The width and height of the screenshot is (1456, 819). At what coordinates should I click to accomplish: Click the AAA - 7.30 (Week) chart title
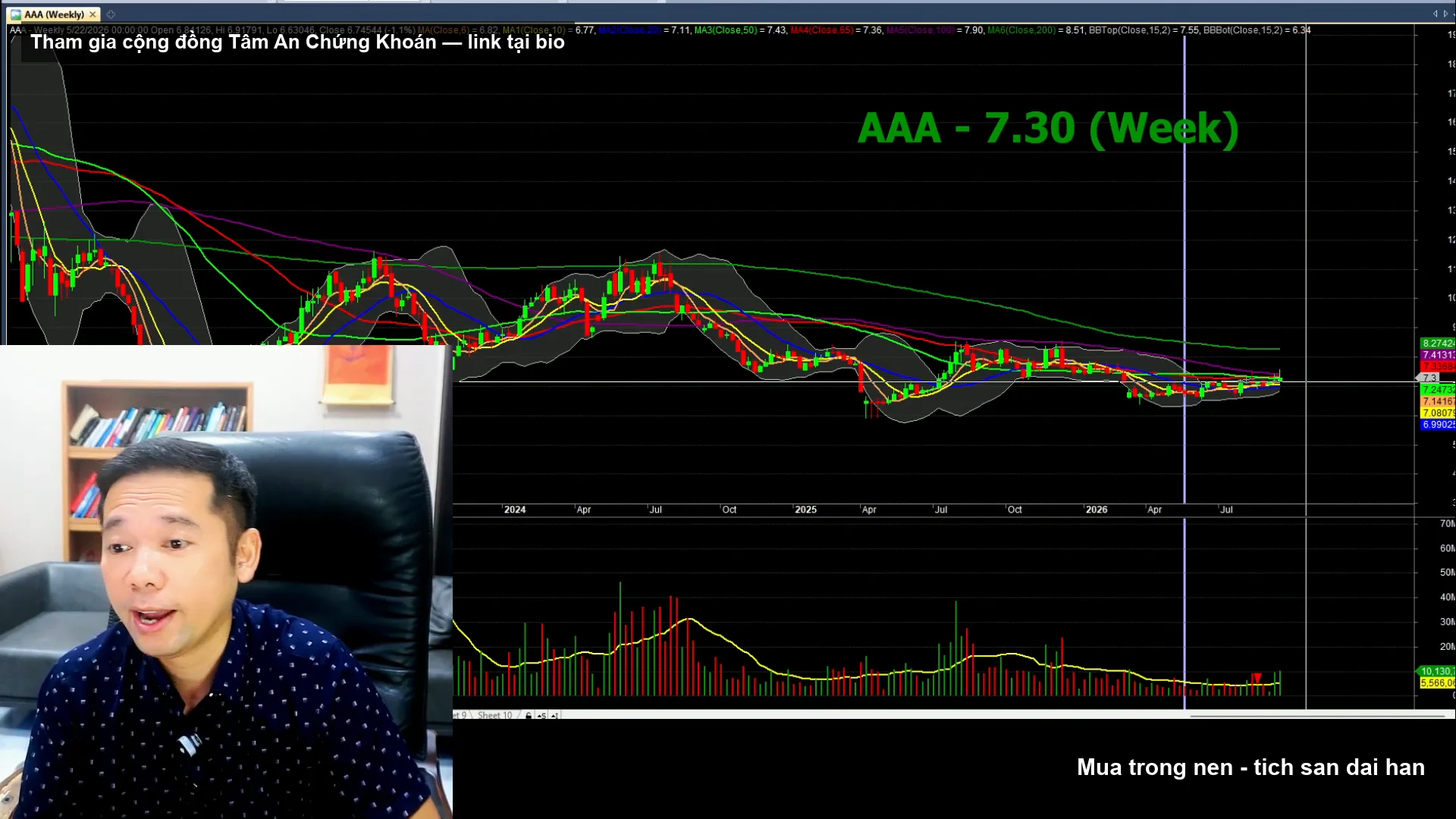pos(1048,128)
